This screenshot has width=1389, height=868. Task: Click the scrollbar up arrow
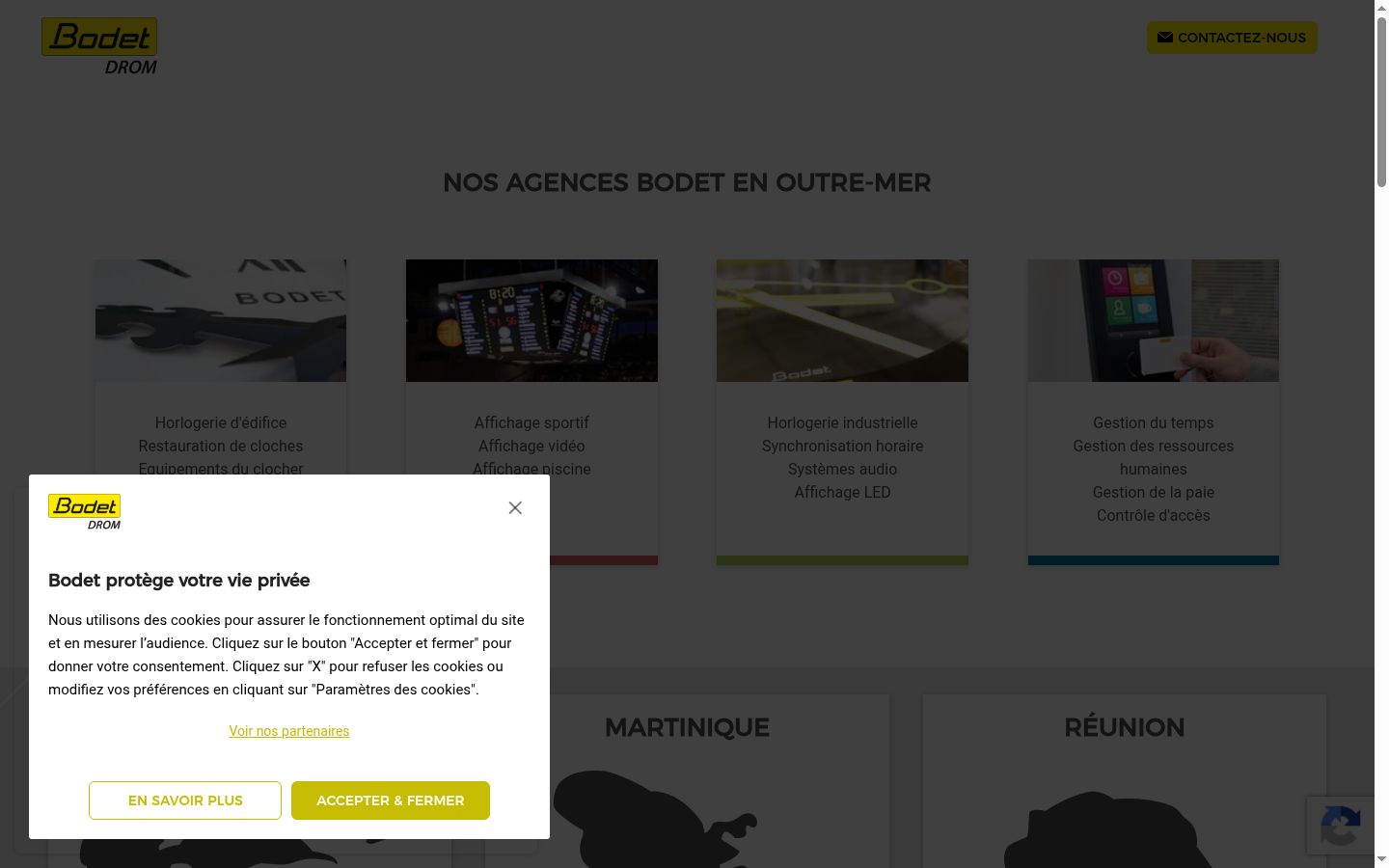point(1381,8)
